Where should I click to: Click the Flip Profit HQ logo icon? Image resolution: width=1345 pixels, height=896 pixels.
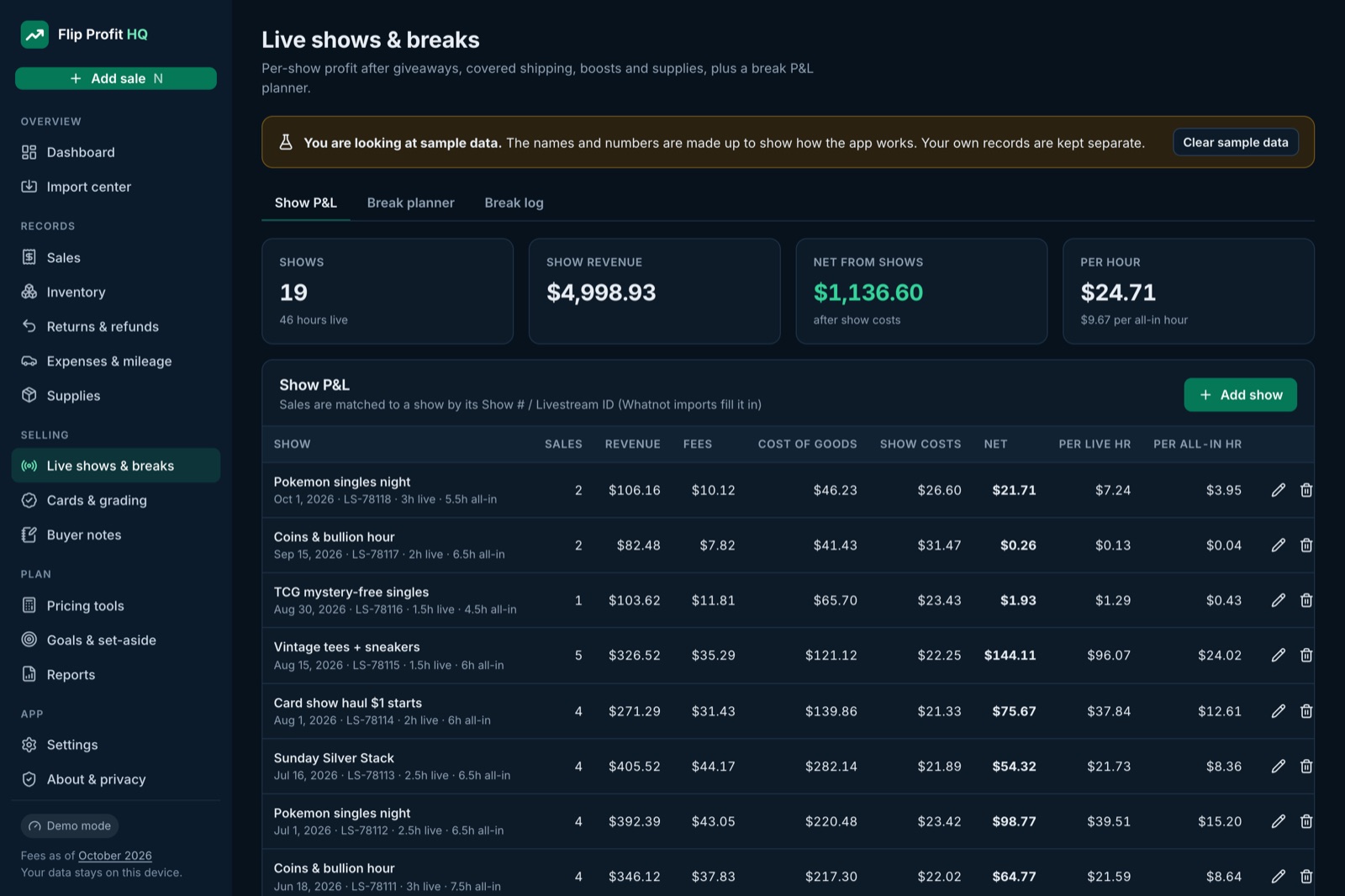(34, 34)
